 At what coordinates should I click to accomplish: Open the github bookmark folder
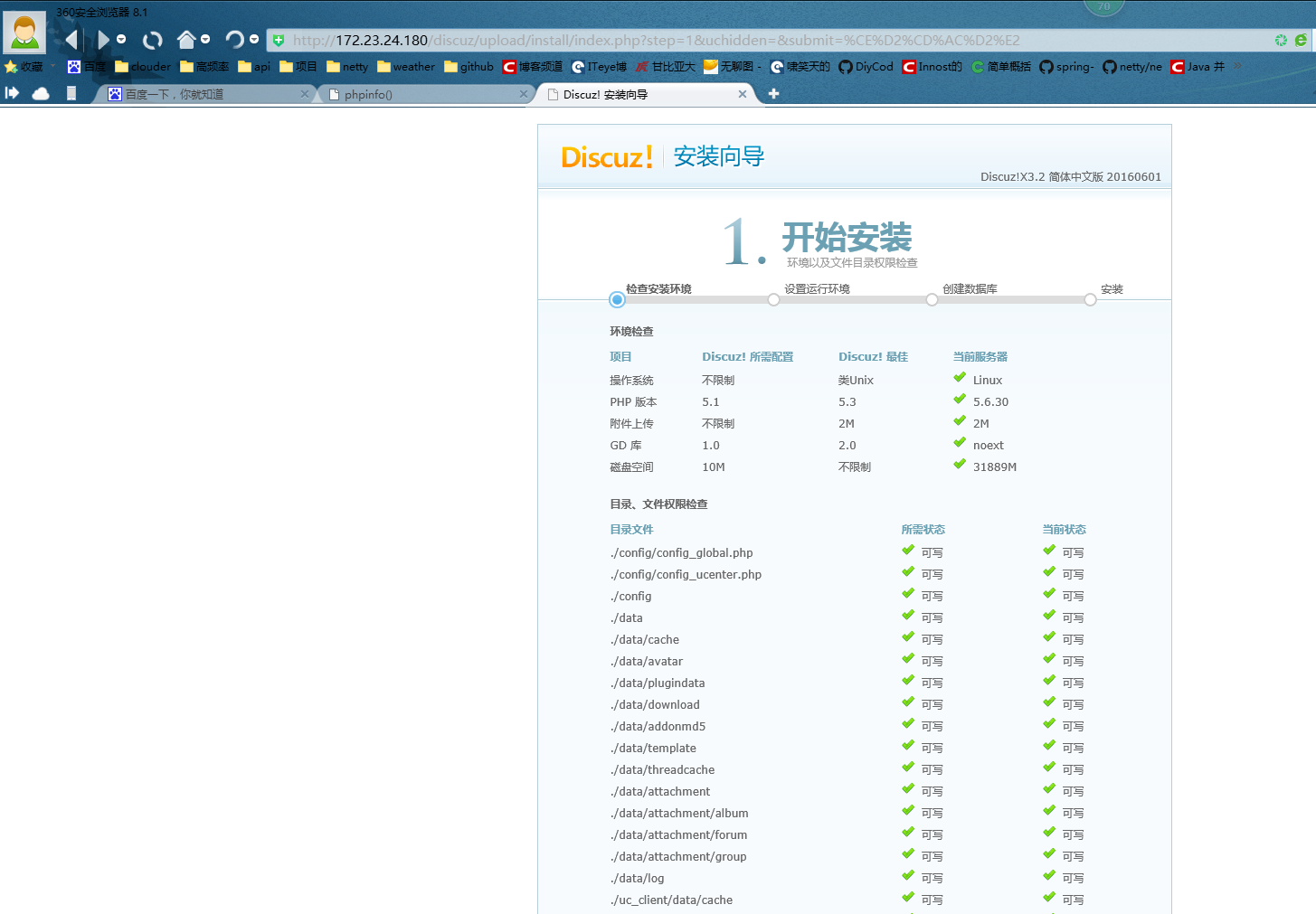pyautogui.click(x=469, y=67)
